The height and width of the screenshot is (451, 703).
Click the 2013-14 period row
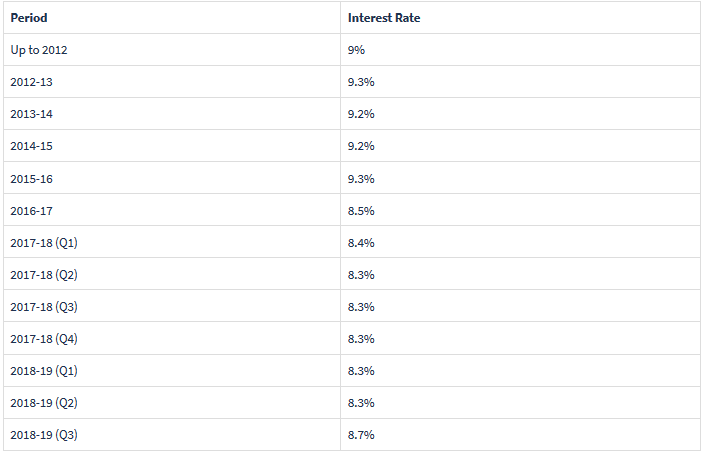click(x=31, y=114)
